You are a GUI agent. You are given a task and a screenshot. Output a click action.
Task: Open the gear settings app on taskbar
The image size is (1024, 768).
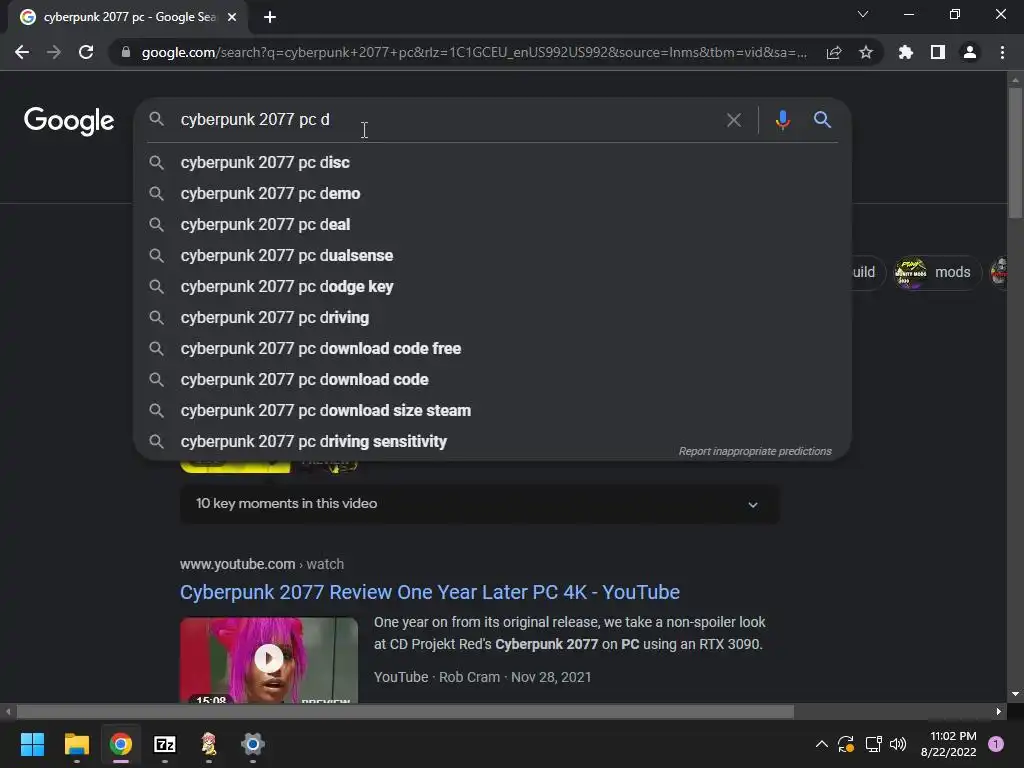(x=253, y=744)
